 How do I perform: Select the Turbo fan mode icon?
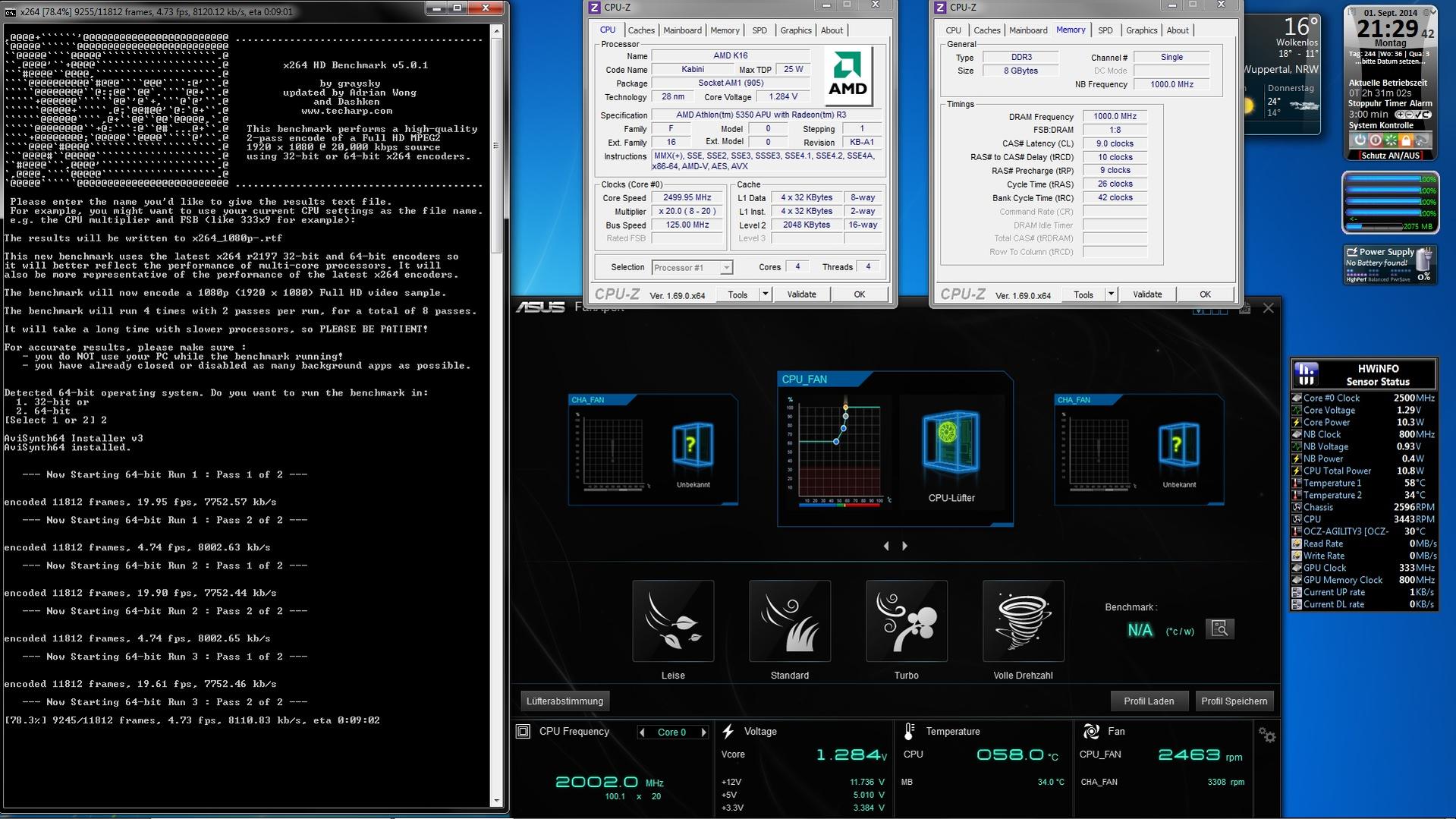907,621
